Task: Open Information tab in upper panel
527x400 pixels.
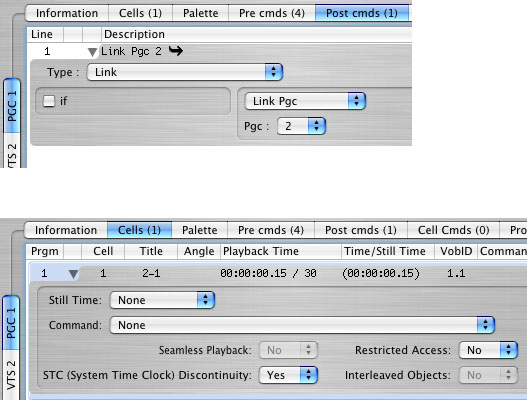Action: click(x=67, y=13)
